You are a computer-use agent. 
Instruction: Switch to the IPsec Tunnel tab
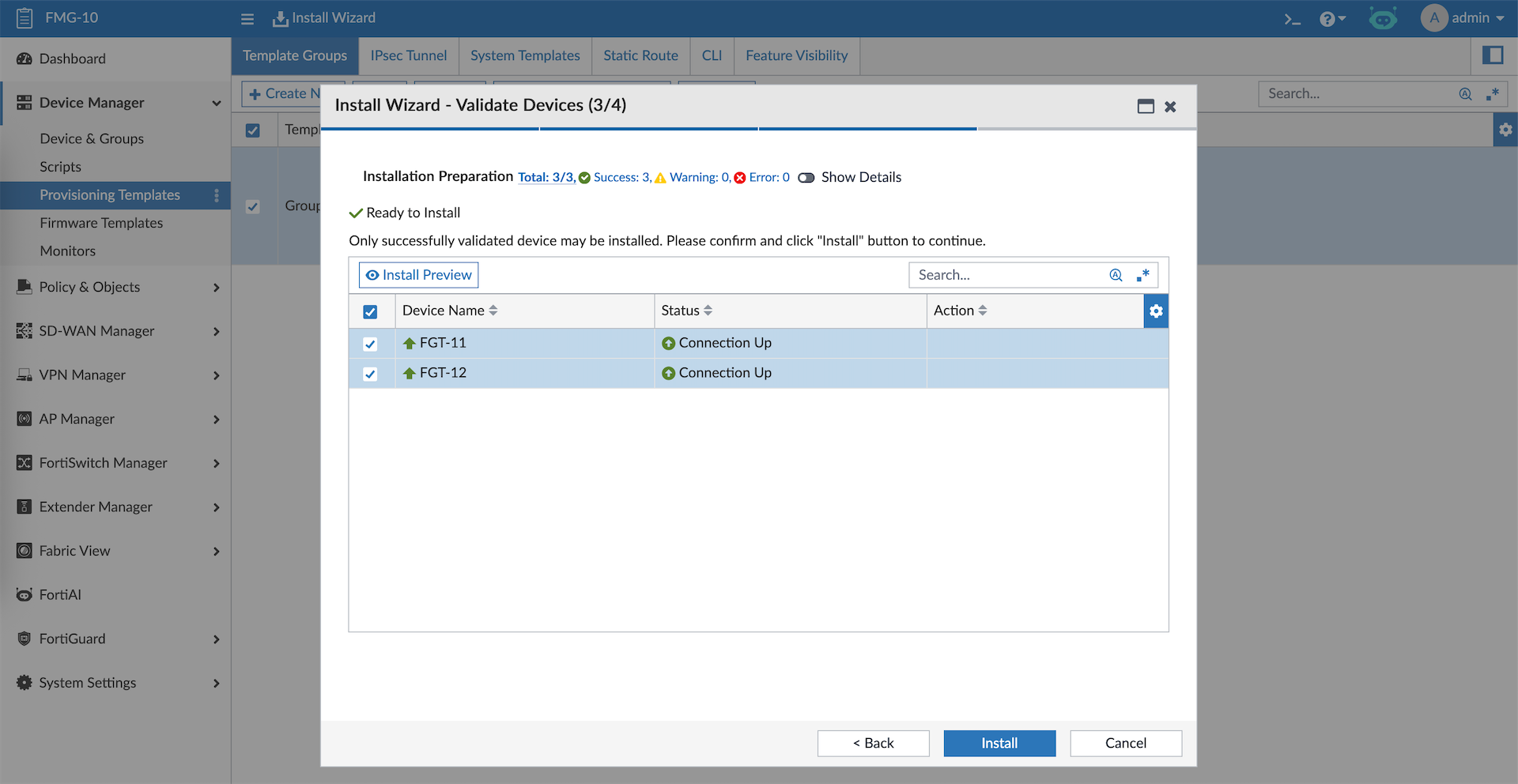408,56
